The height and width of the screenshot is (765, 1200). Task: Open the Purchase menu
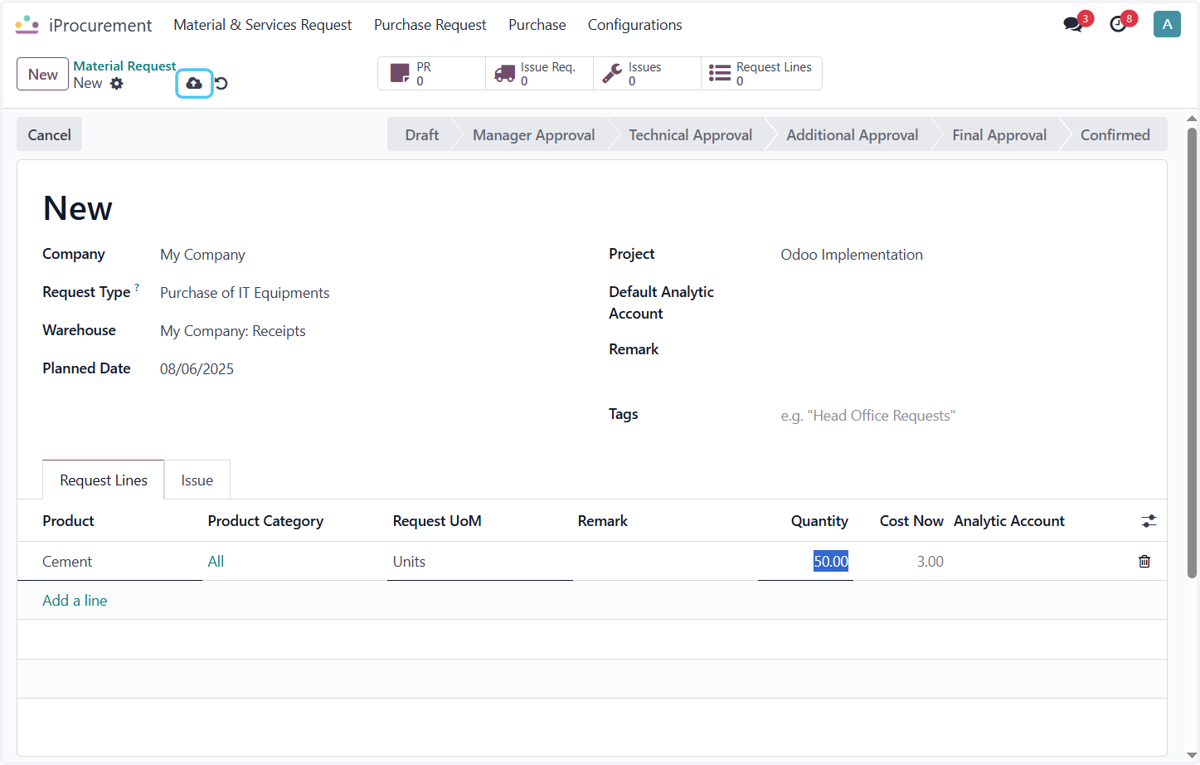tap(537, 25)
